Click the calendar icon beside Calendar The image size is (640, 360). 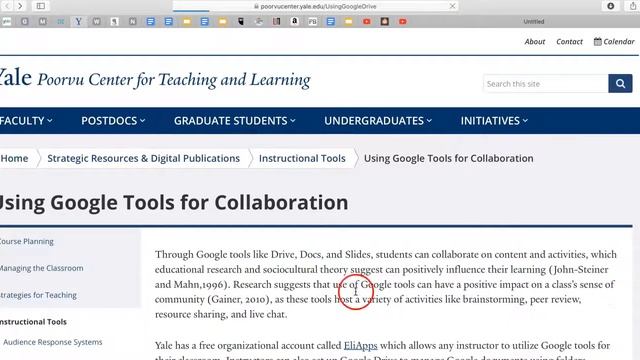click(598, 41)
